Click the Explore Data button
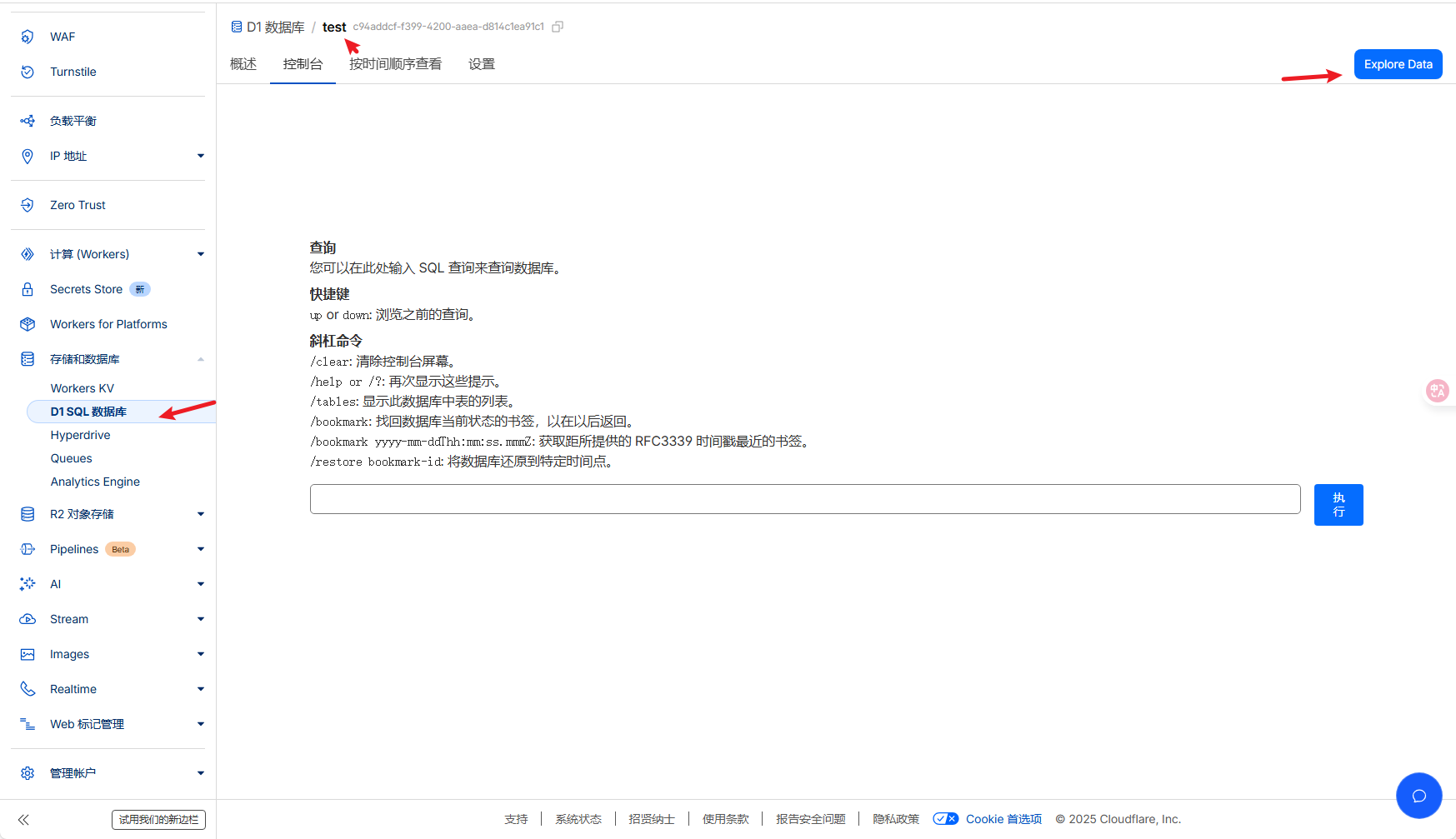Screen dimensions: 1456x839 point(1398,64)
